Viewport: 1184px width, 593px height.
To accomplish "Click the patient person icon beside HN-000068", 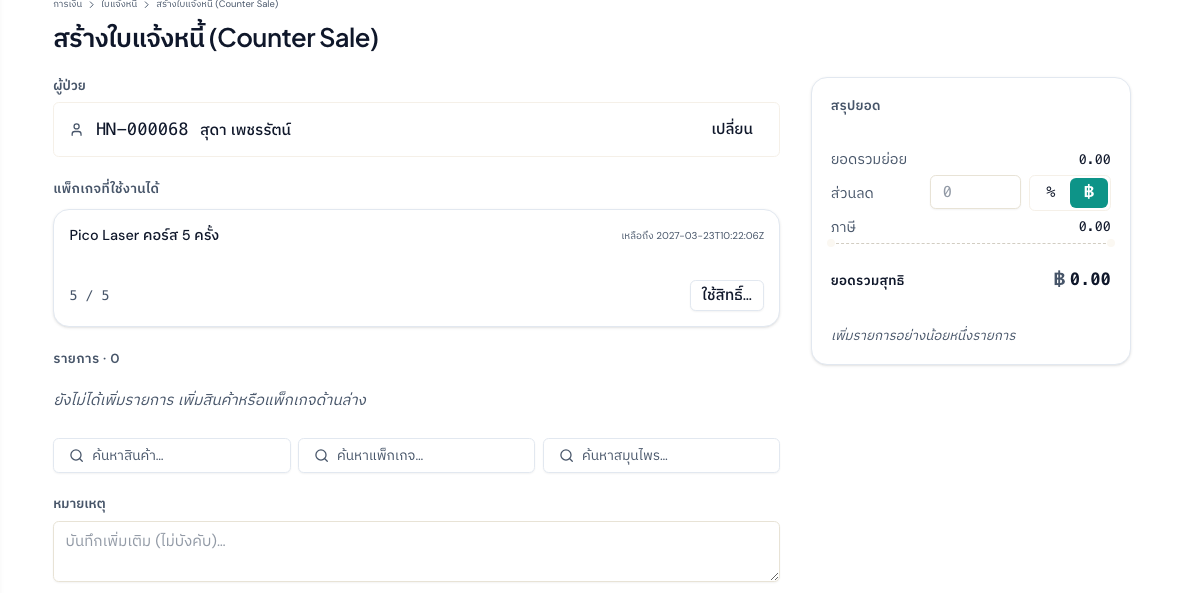I will pos(76,130).
